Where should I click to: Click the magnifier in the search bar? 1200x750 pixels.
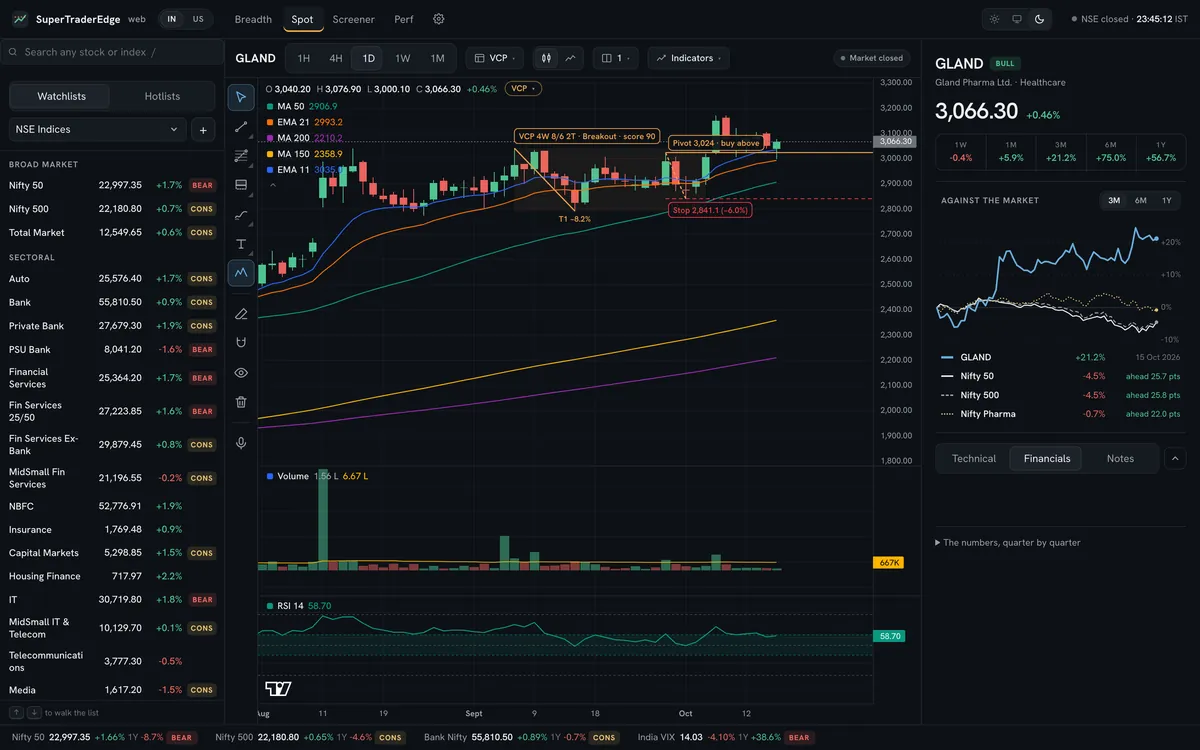tap(14, 52)
